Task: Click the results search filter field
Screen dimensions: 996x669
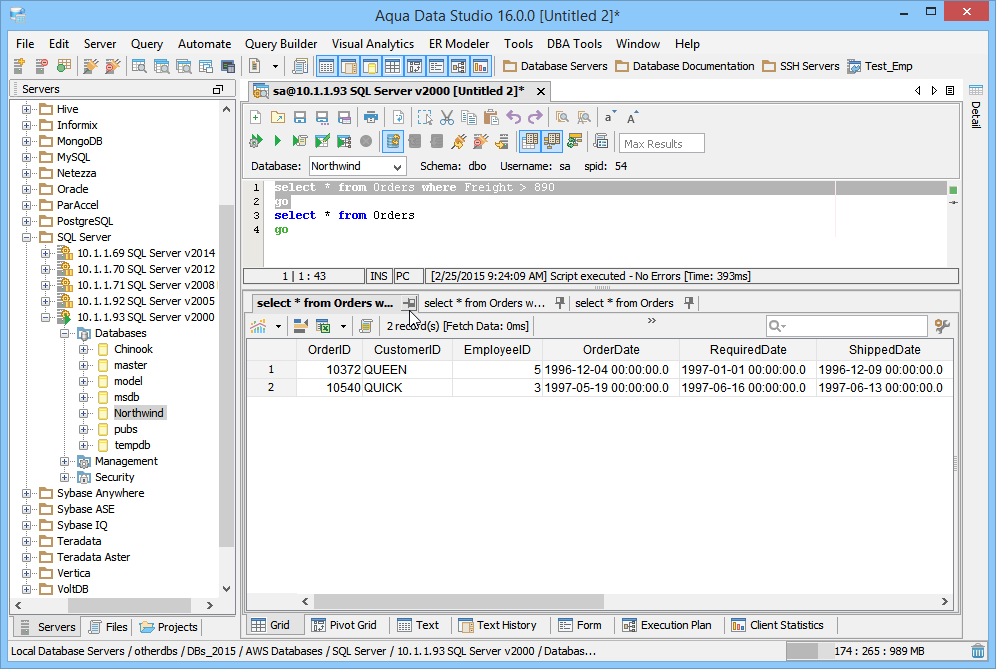Action: (x=847, y=326)
